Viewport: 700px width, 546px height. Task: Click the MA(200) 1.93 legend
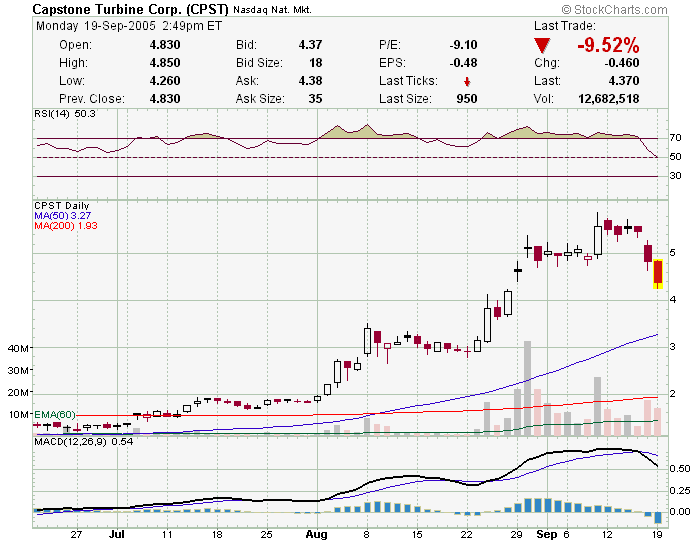click(66, 225)
